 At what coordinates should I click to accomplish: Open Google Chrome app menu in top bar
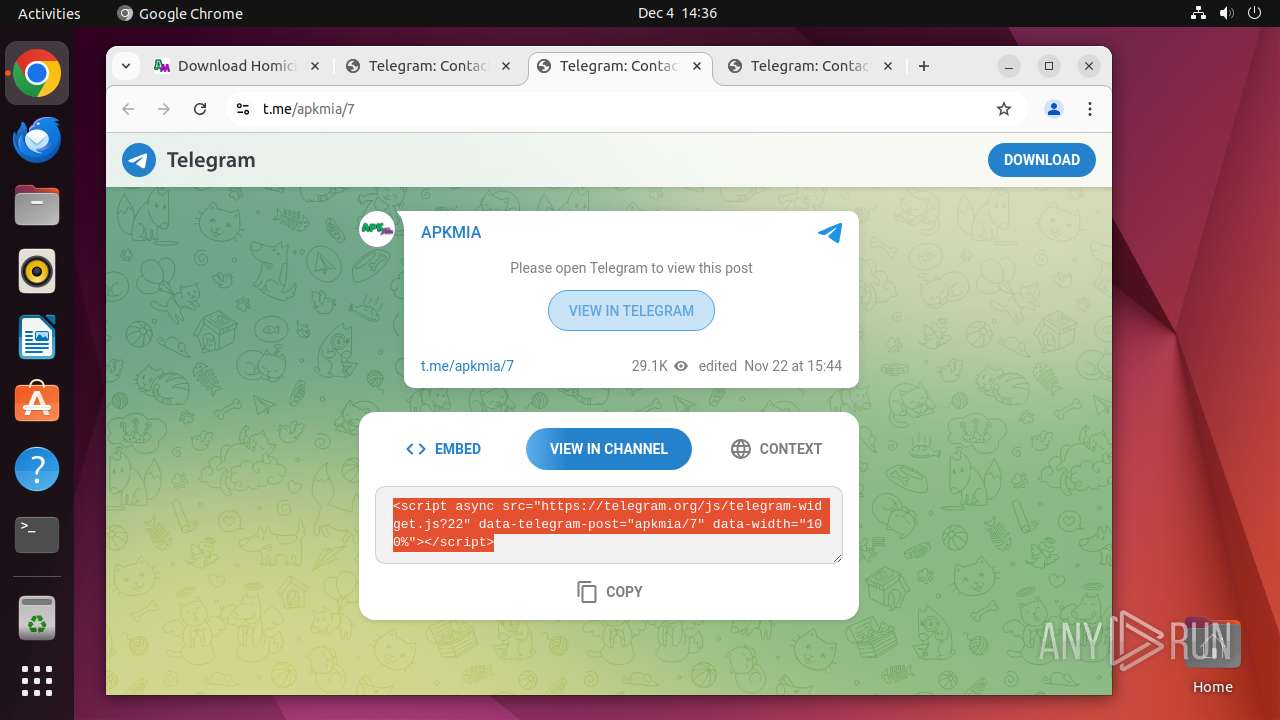(180, 13)
